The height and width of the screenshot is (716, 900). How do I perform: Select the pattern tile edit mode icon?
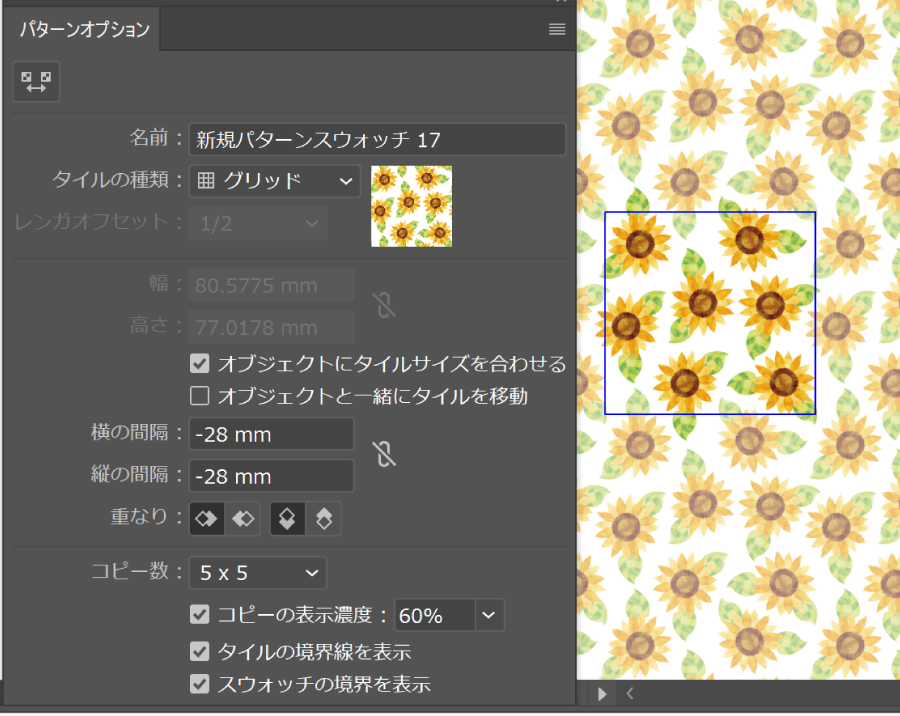(36, 82)
